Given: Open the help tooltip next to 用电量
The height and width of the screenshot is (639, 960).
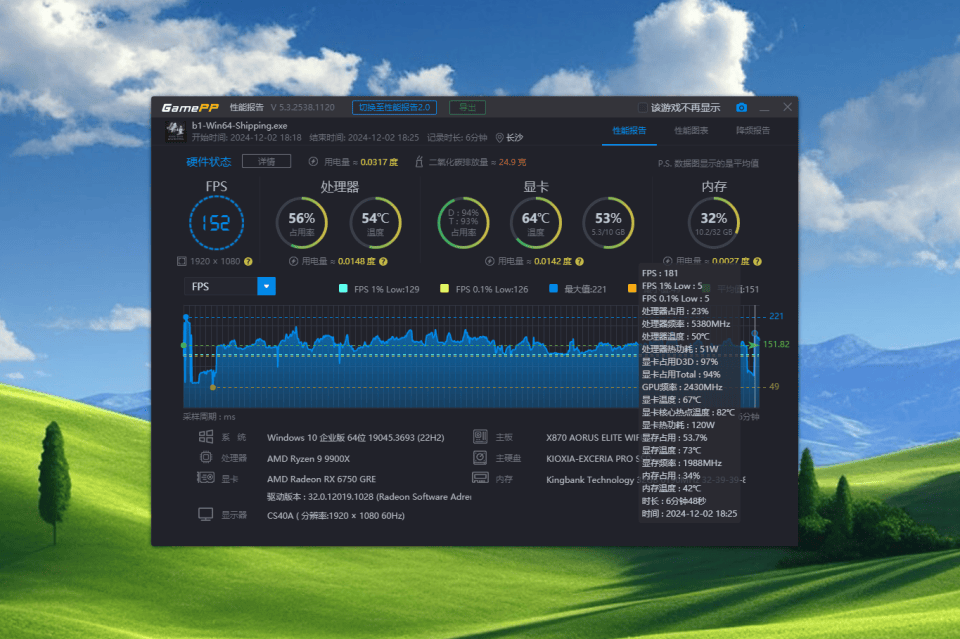Looking at the screenshot, I should pyautogui.click(x=385, y=261).
